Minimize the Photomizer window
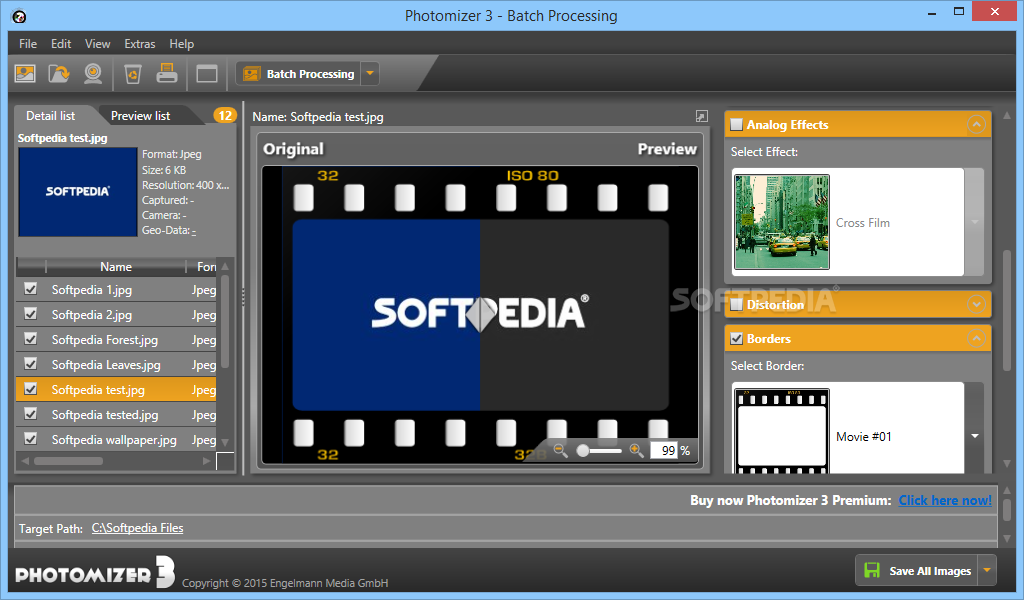 coord(932,12)
